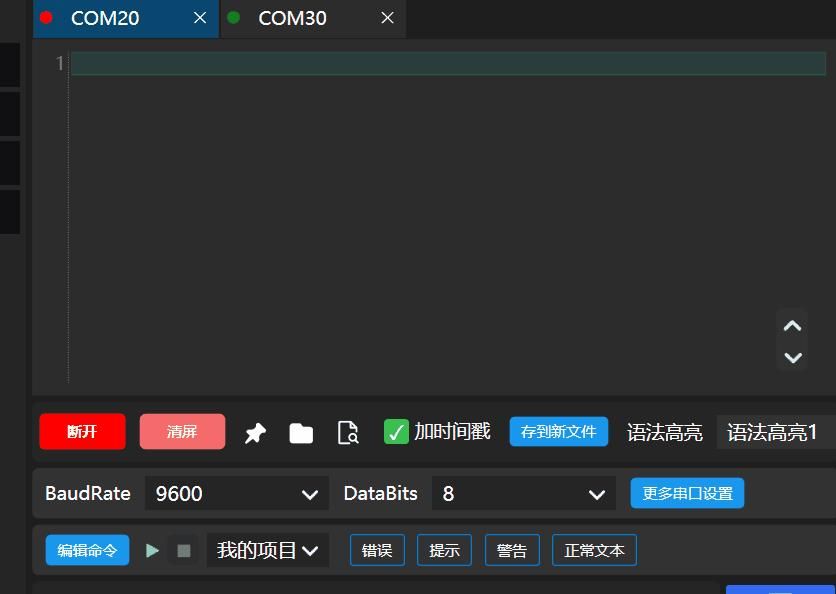Screen dimensions: 836x594
Task: Click line 1 in the terminal output area
Action: point(447,64)
